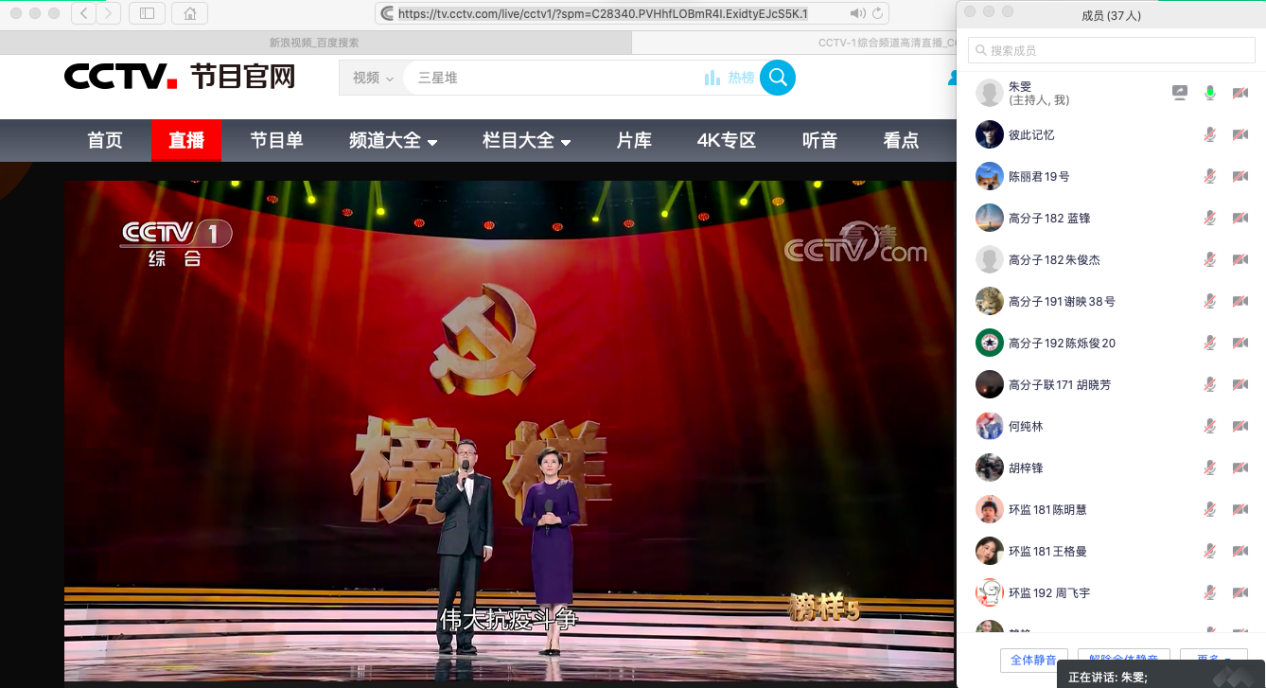Expand the 栏目大全 navigation dropdown
1266x688 pixels.
pos(526,141)
